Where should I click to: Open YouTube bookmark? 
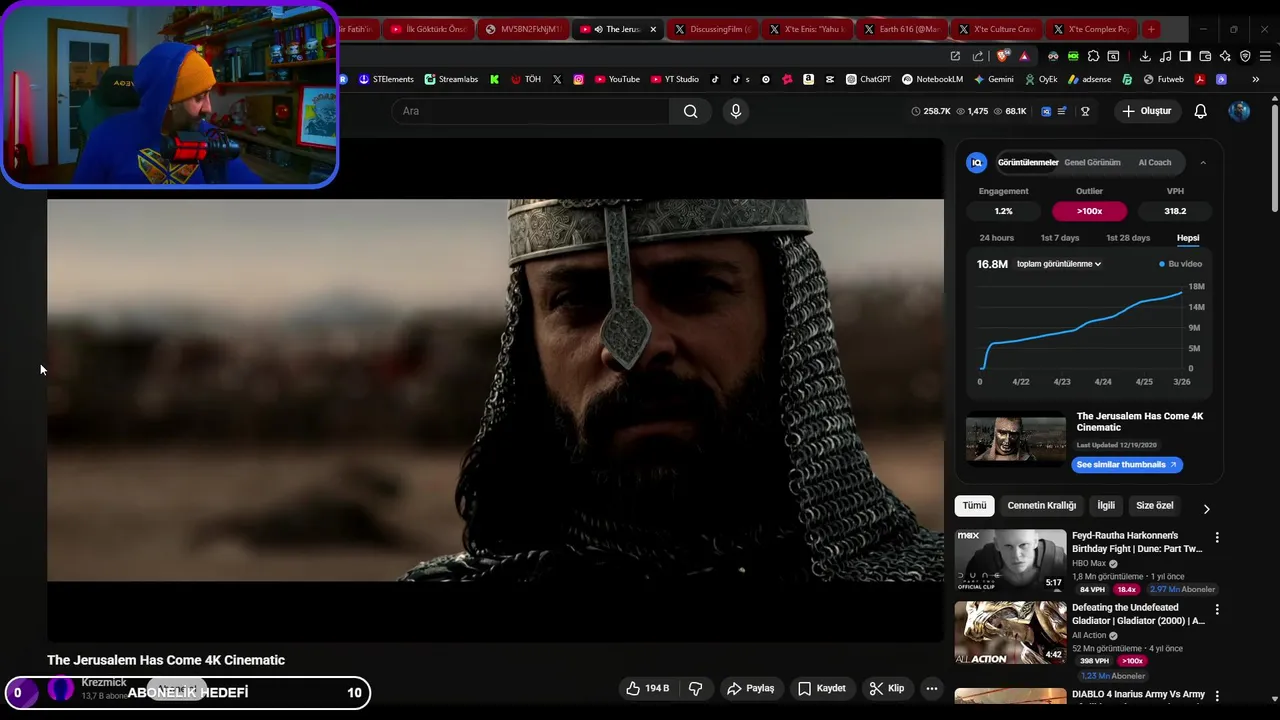[617, 79]
